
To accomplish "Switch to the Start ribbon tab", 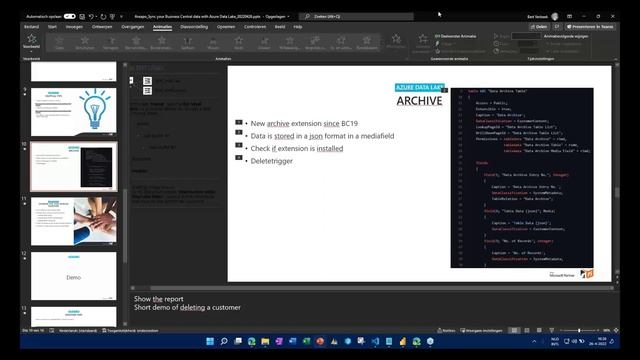I will pyautogui.click(x=52, y=27).
